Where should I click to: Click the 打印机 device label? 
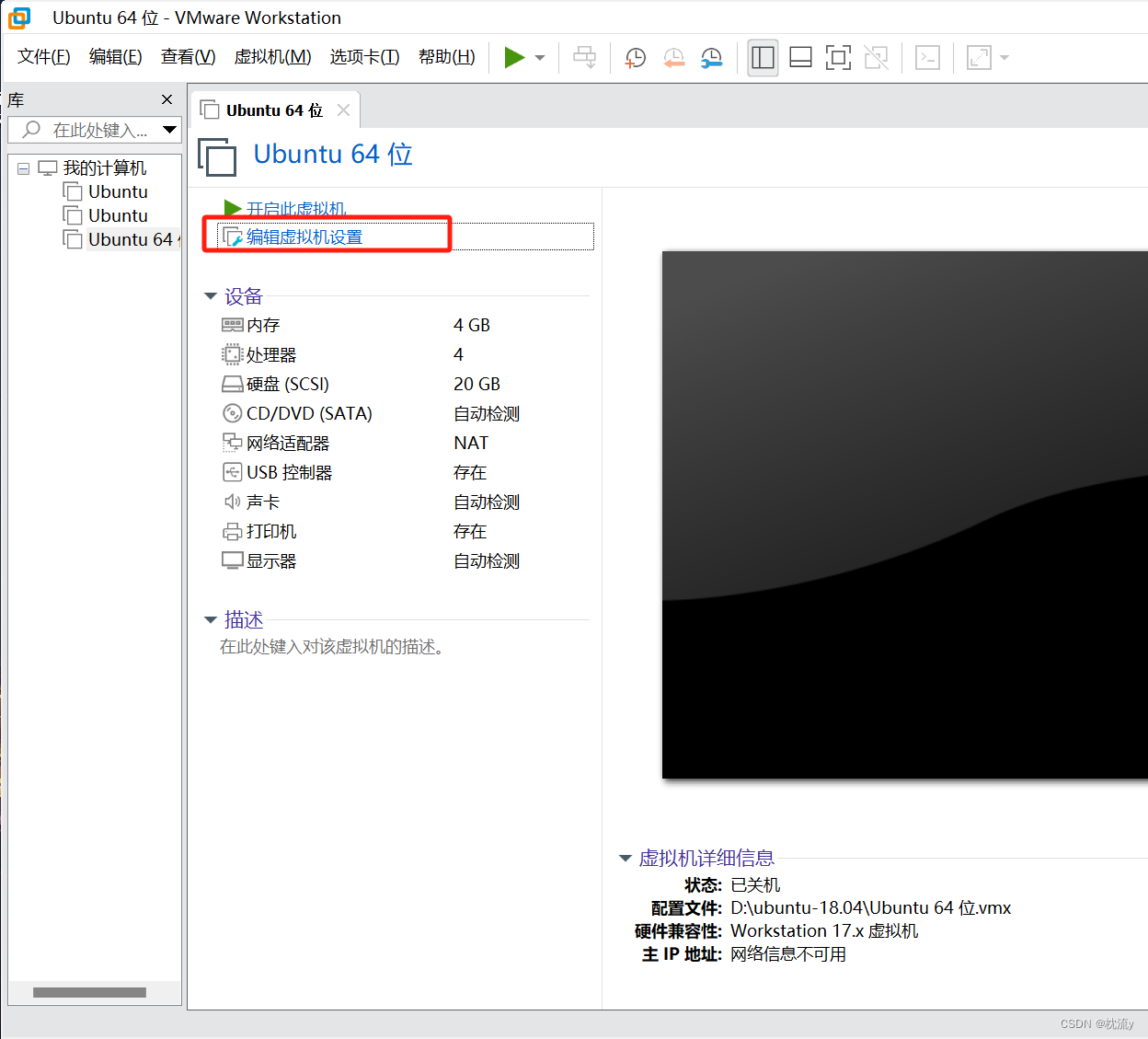pos(271,531)
